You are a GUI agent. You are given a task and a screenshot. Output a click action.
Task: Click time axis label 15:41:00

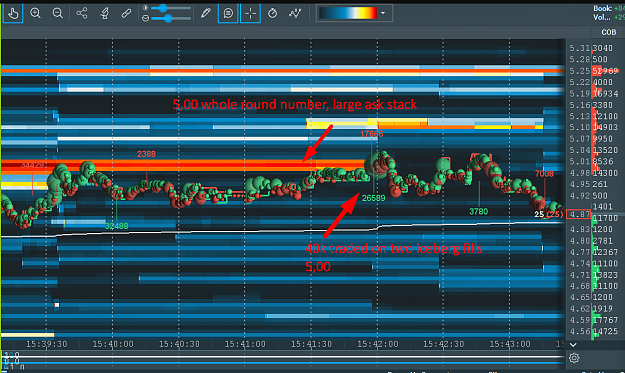[245, 344]
